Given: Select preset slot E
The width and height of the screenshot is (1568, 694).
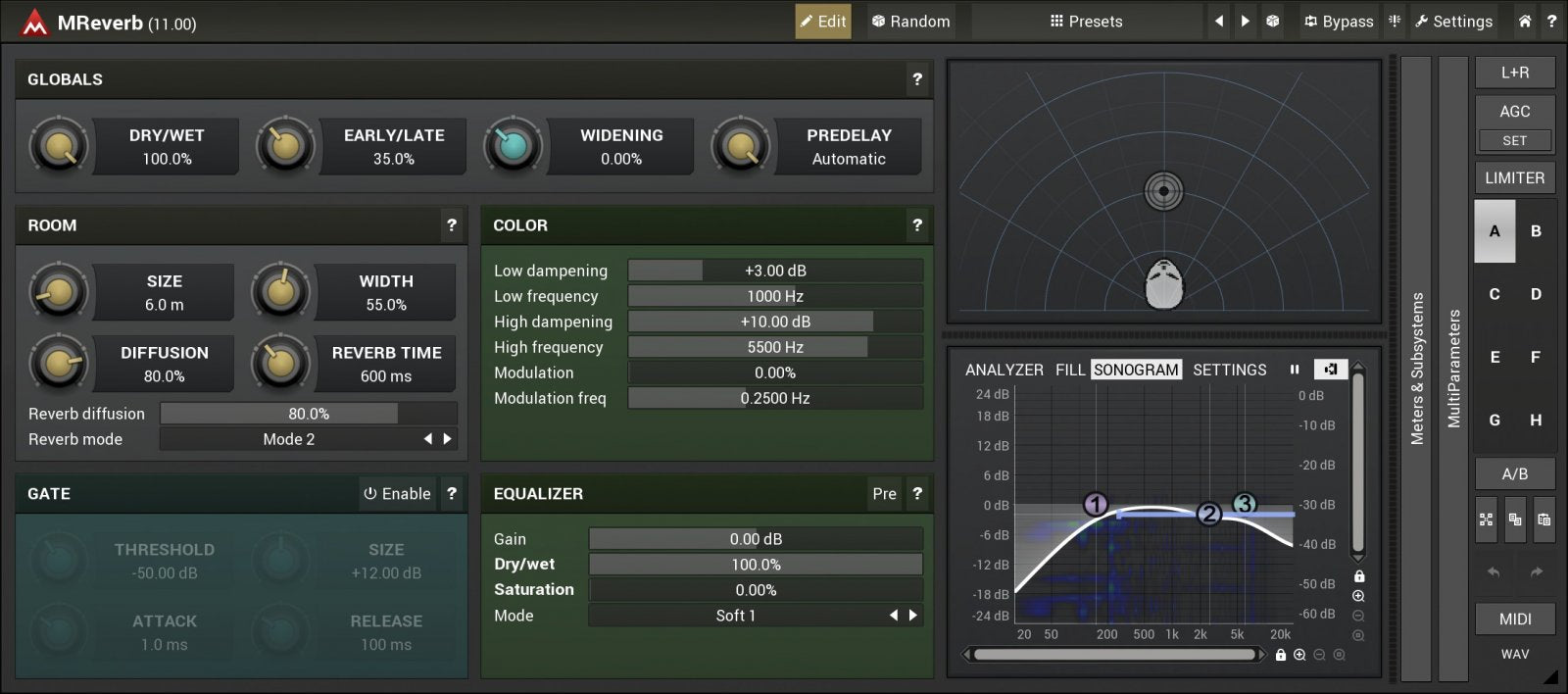Looking at the screenshot, I should (1494, 357).
